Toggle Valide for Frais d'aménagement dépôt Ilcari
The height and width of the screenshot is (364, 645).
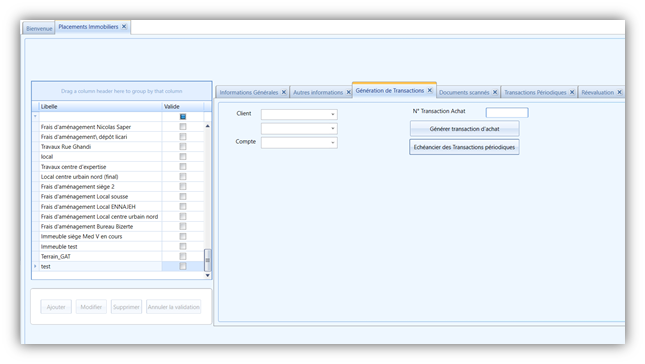(x=183, y=137)
